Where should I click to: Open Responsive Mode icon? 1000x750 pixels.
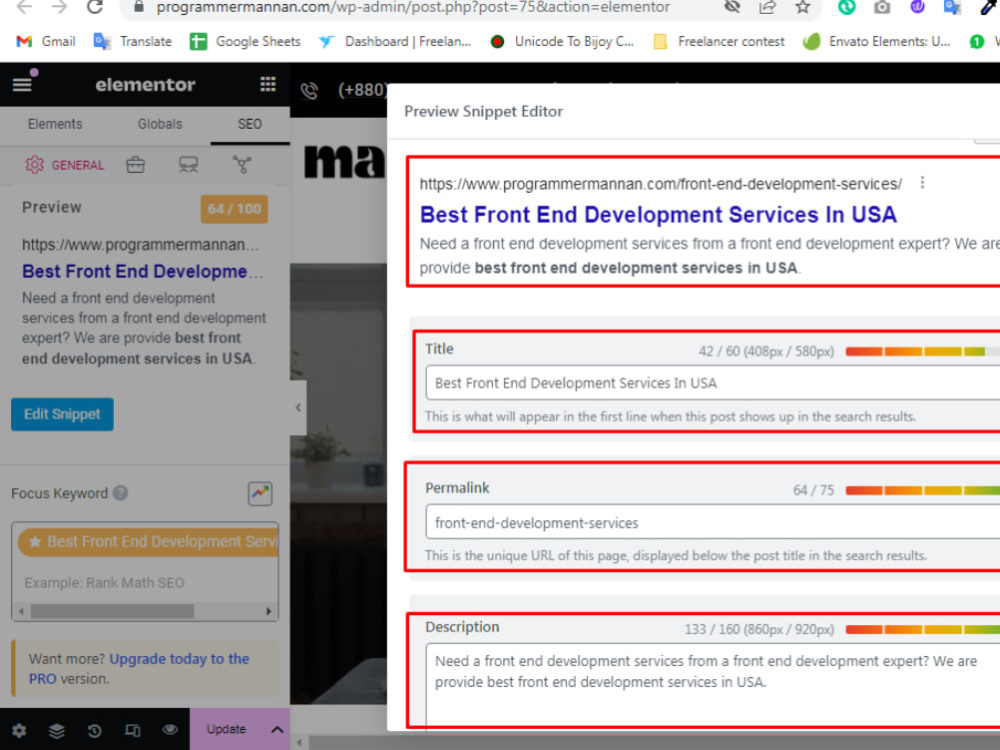point(133,730)
